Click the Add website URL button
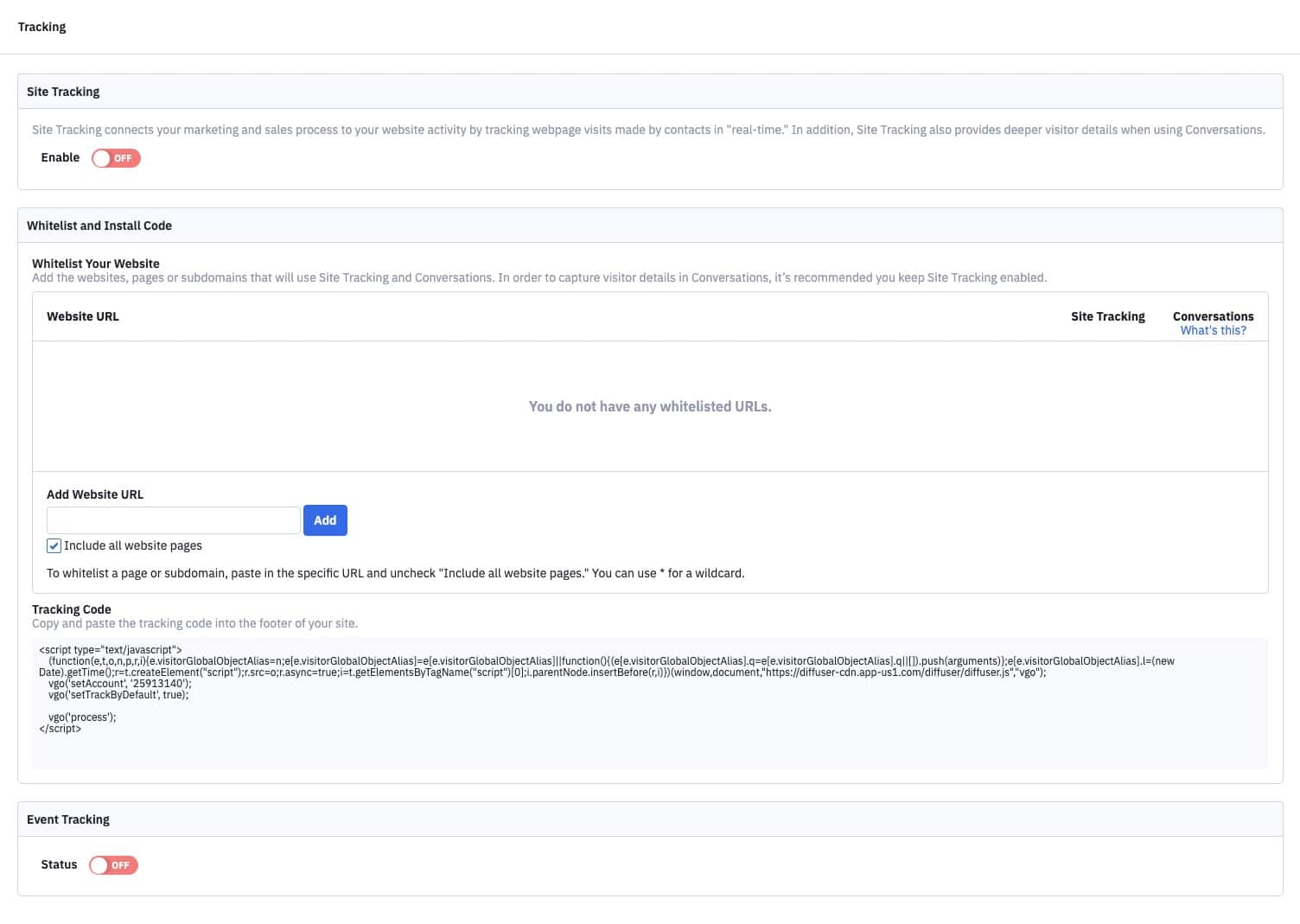 [325, 520]
